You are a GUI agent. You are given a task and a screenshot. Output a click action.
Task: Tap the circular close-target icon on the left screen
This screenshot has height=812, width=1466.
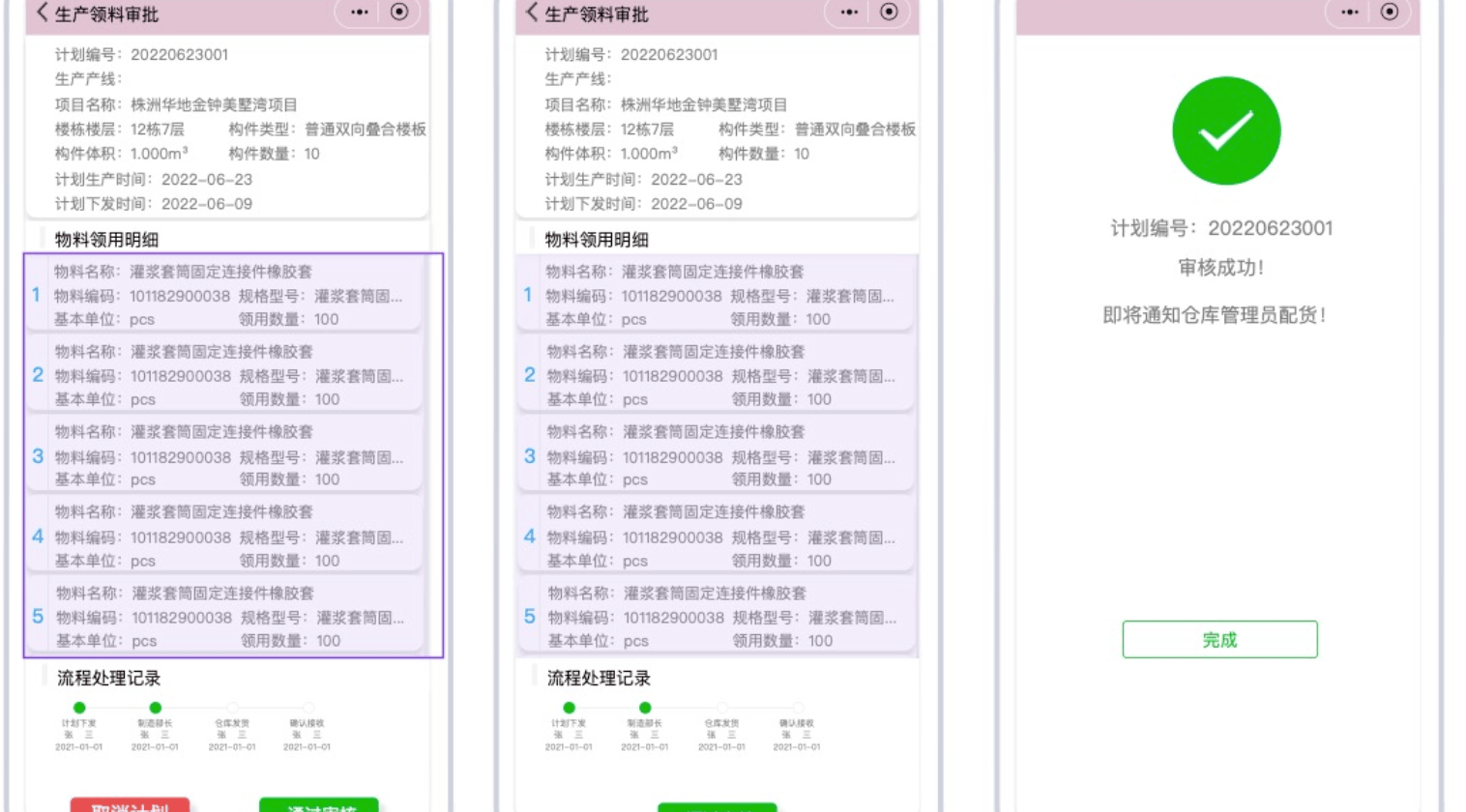(x=399, y=12)
